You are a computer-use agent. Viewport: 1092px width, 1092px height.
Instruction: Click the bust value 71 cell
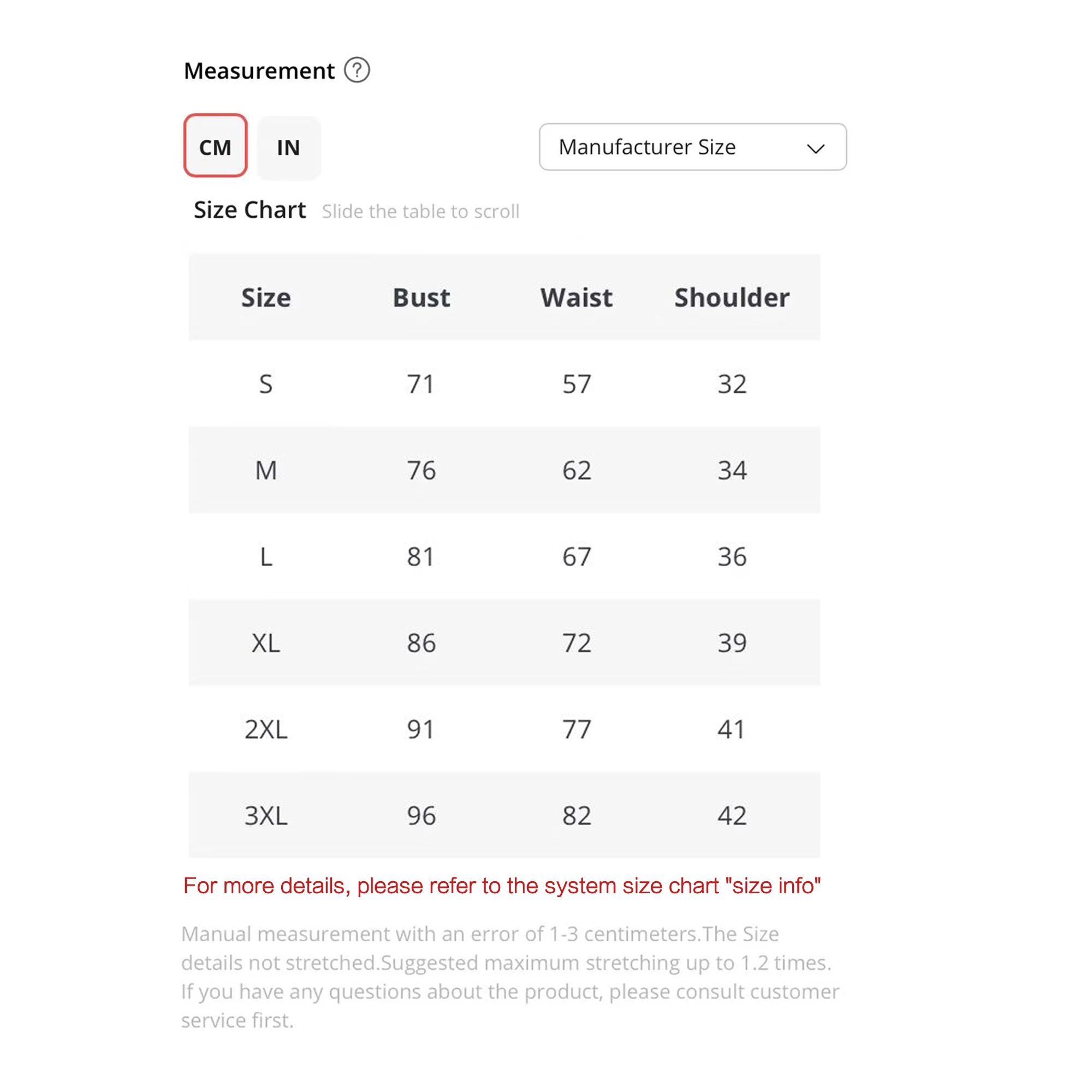pos(421,384)
